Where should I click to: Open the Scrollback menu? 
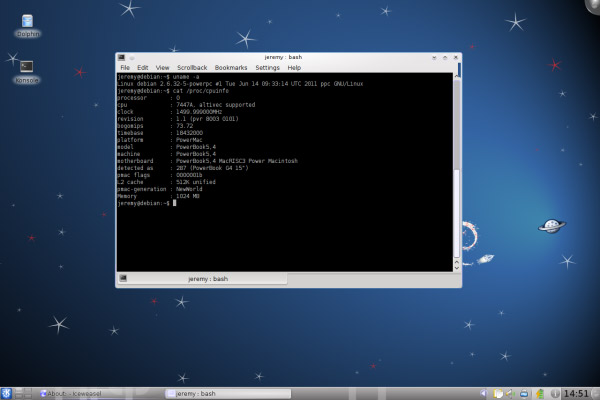(x=192, y=68)
